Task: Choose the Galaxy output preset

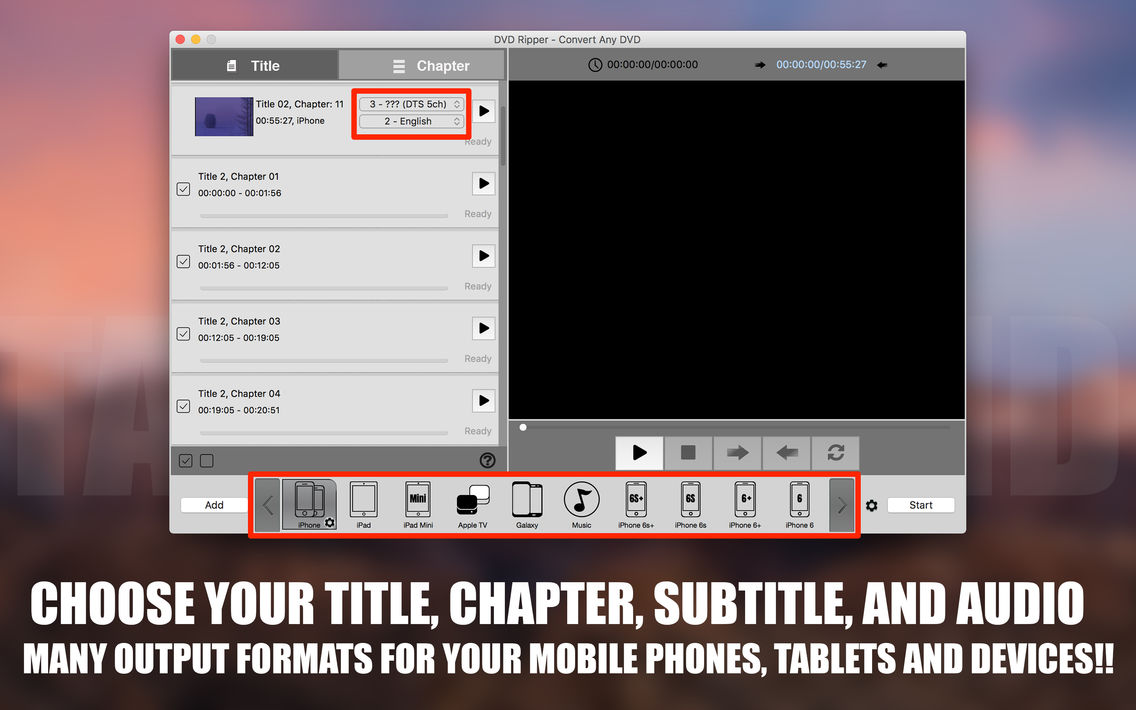Action: tap(527, 504)
